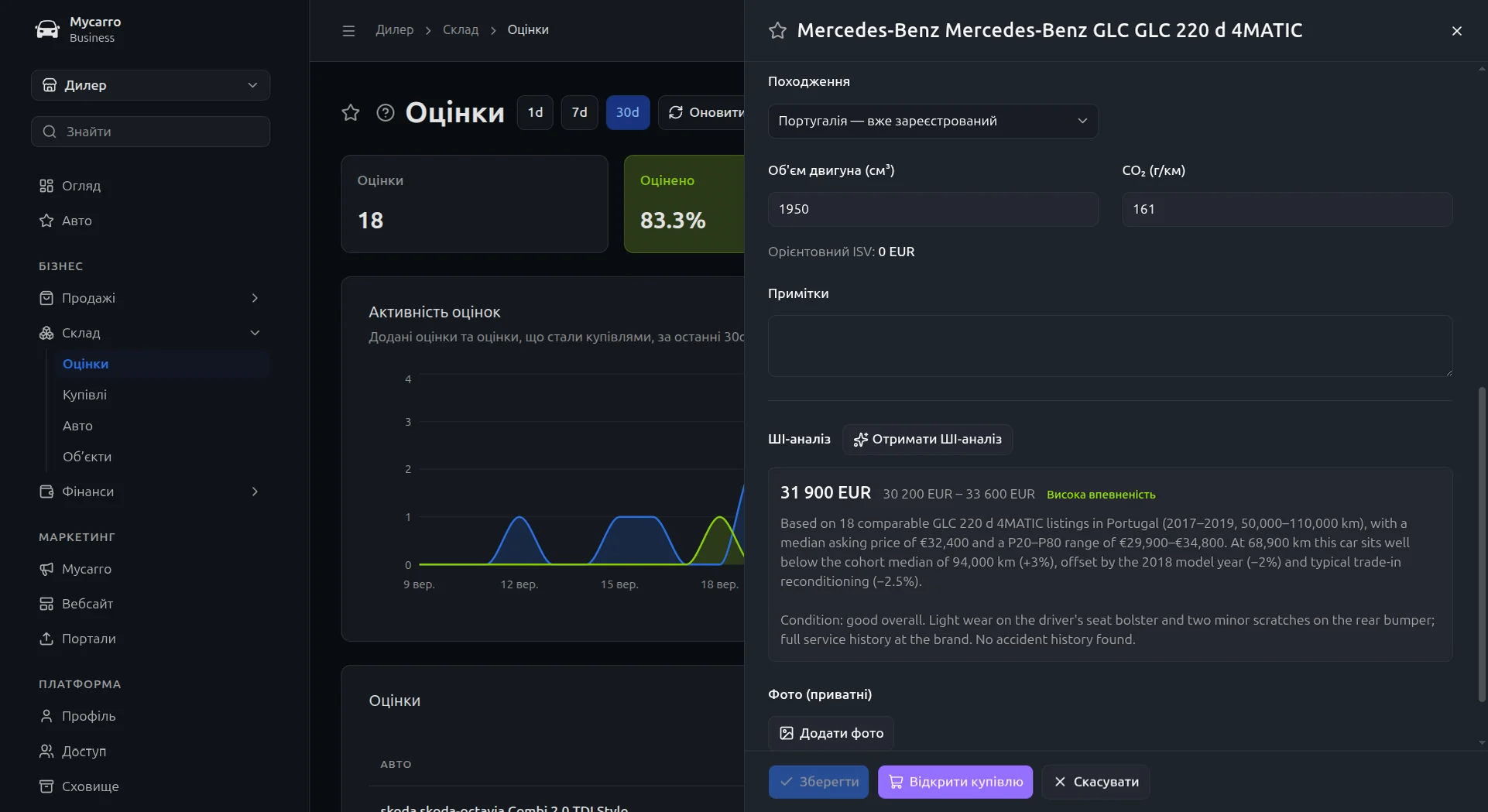1488x812 pixels.
Task: Select Оцінки under Склад
Action: pos(162,364)
